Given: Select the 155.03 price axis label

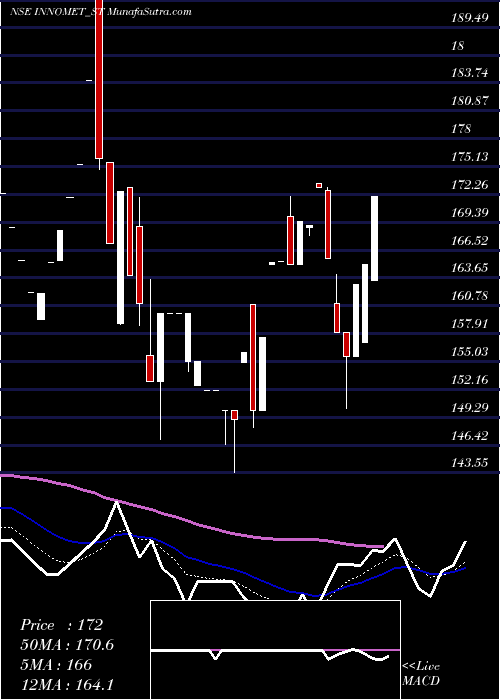Looking at the screenshot, I should [x=470, y=352].
